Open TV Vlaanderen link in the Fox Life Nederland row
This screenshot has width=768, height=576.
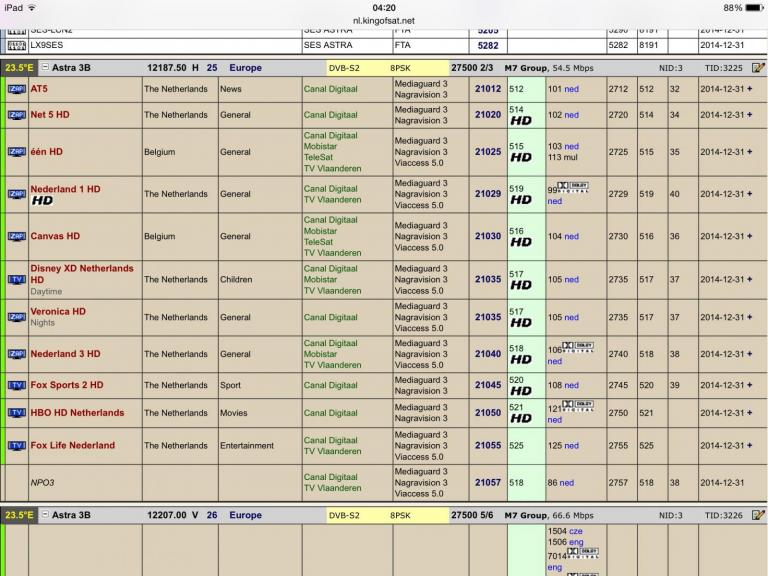pos(333,451)
